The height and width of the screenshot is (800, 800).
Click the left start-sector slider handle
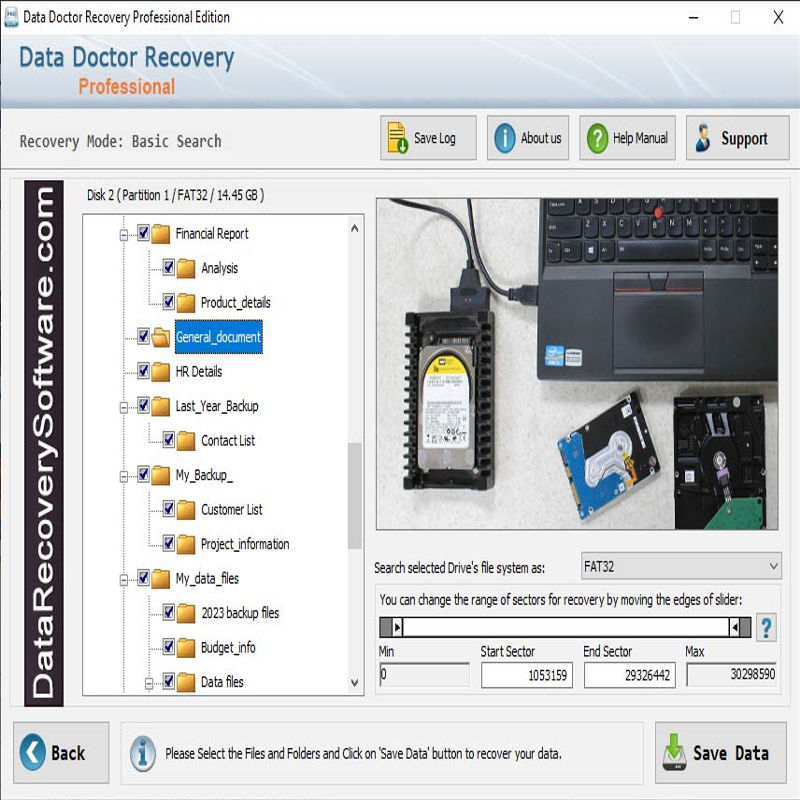[397, 627]
